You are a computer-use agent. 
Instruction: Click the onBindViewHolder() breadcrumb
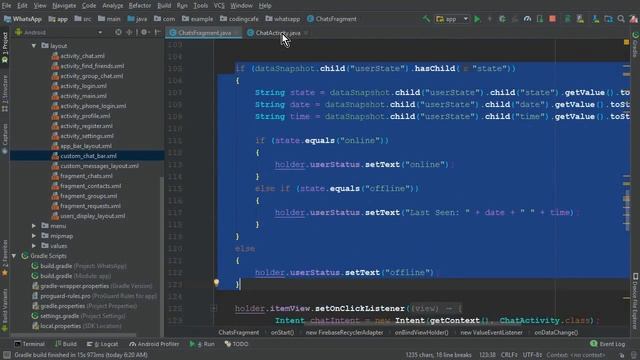[421, 333]
